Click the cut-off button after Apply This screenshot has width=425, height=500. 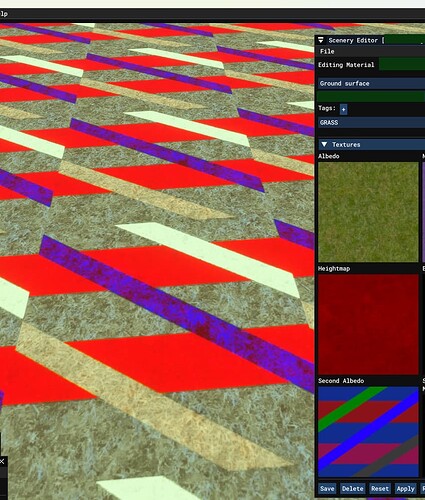pos(423,489)
